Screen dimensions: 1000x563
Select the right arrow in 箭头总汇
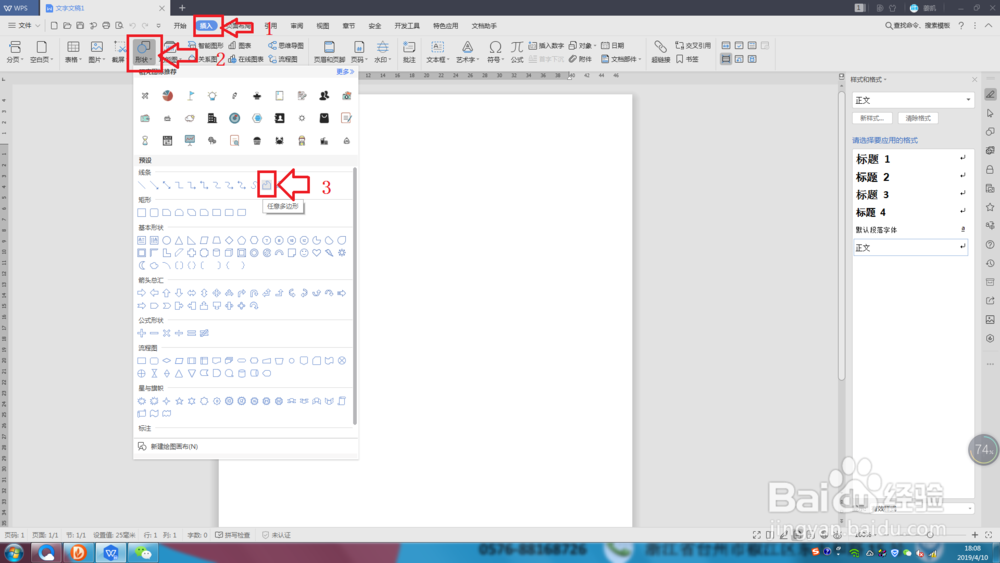(x=142, y=293)
